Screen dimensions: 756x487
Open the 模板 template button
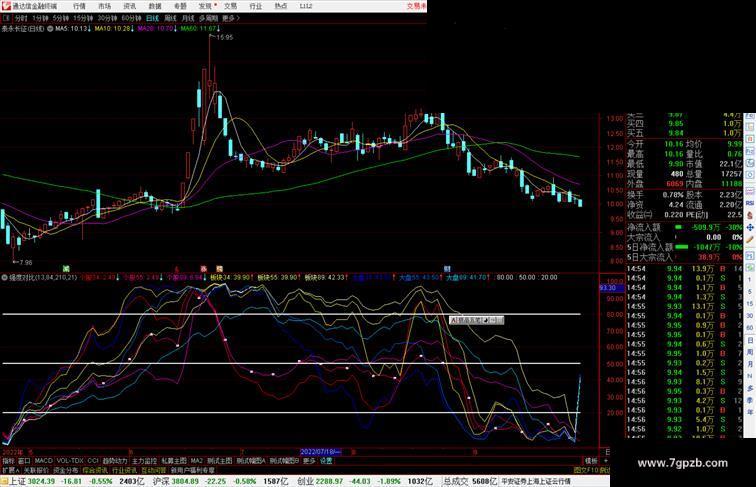point(591,461)
